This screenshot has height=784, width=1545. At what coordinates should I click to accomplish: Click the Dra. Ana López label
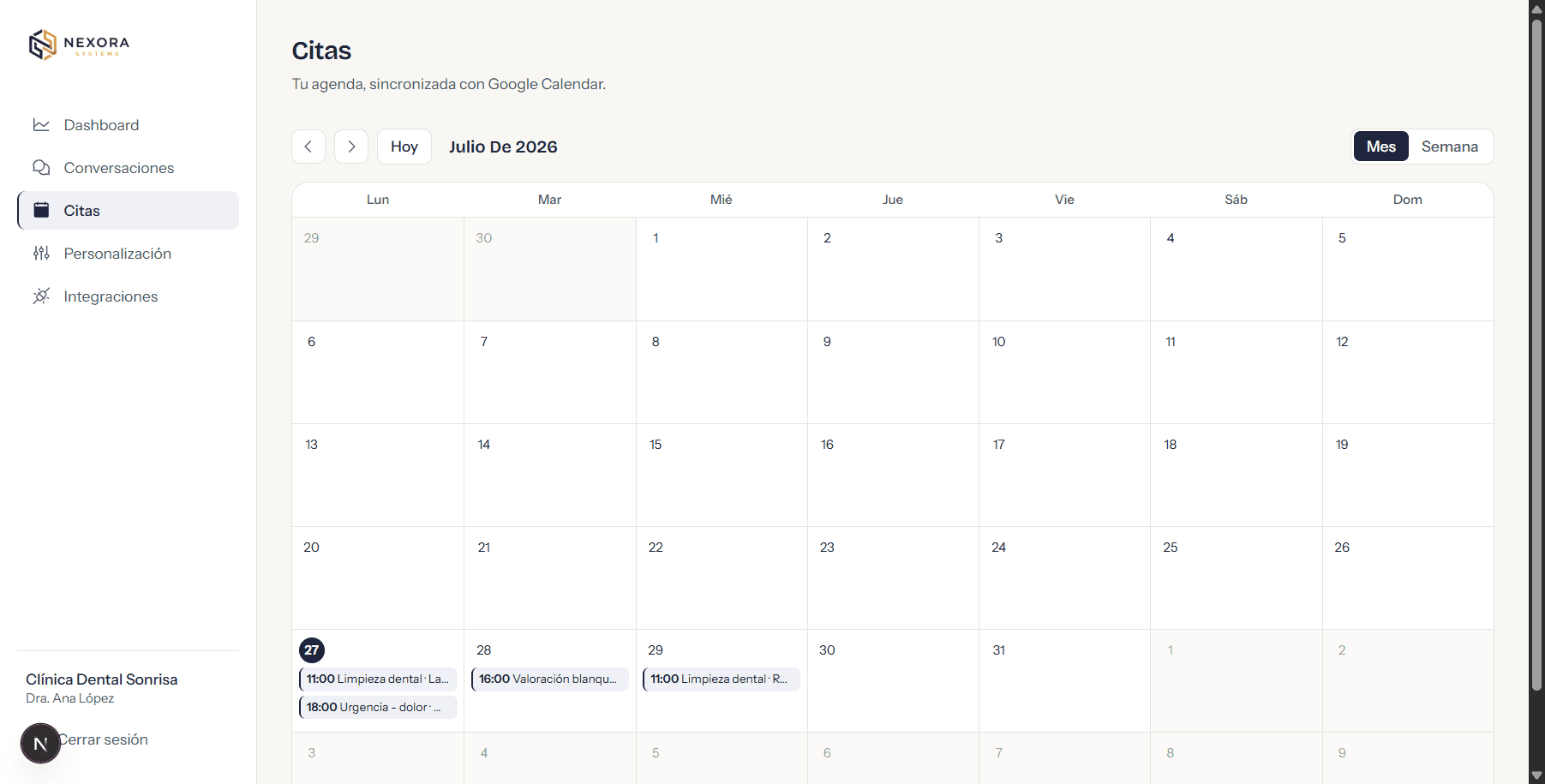pyautogui.click(x=70, y=698)
